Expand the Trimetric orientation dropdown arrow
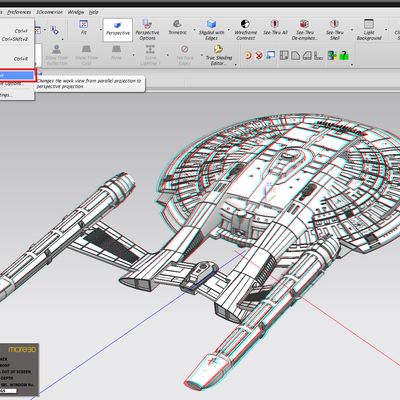This screenshot has height=400, width=400. [194, 29]
